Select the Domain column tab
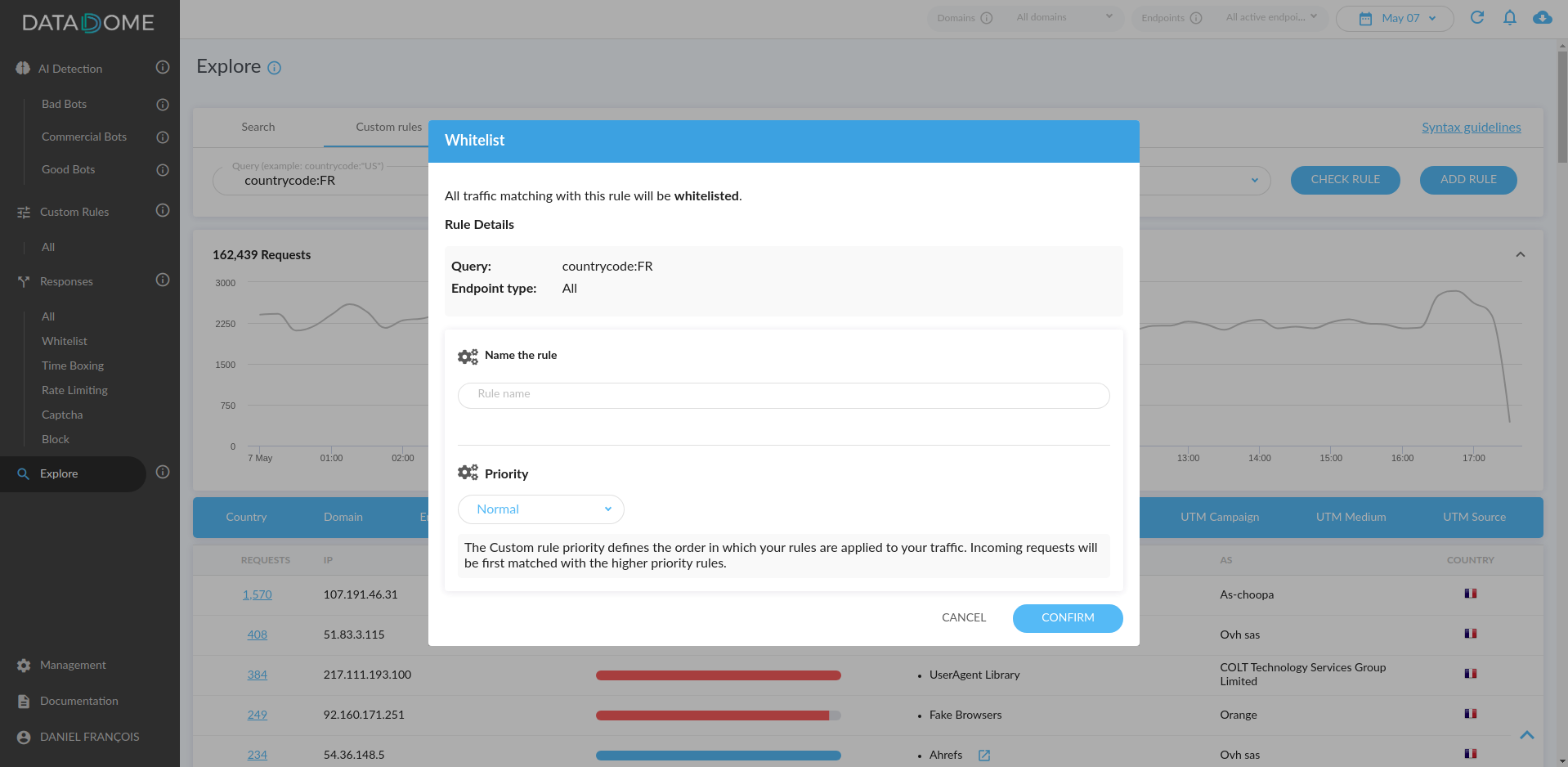The height and width of the screenshot is (767, 1568). pos(343,518)
